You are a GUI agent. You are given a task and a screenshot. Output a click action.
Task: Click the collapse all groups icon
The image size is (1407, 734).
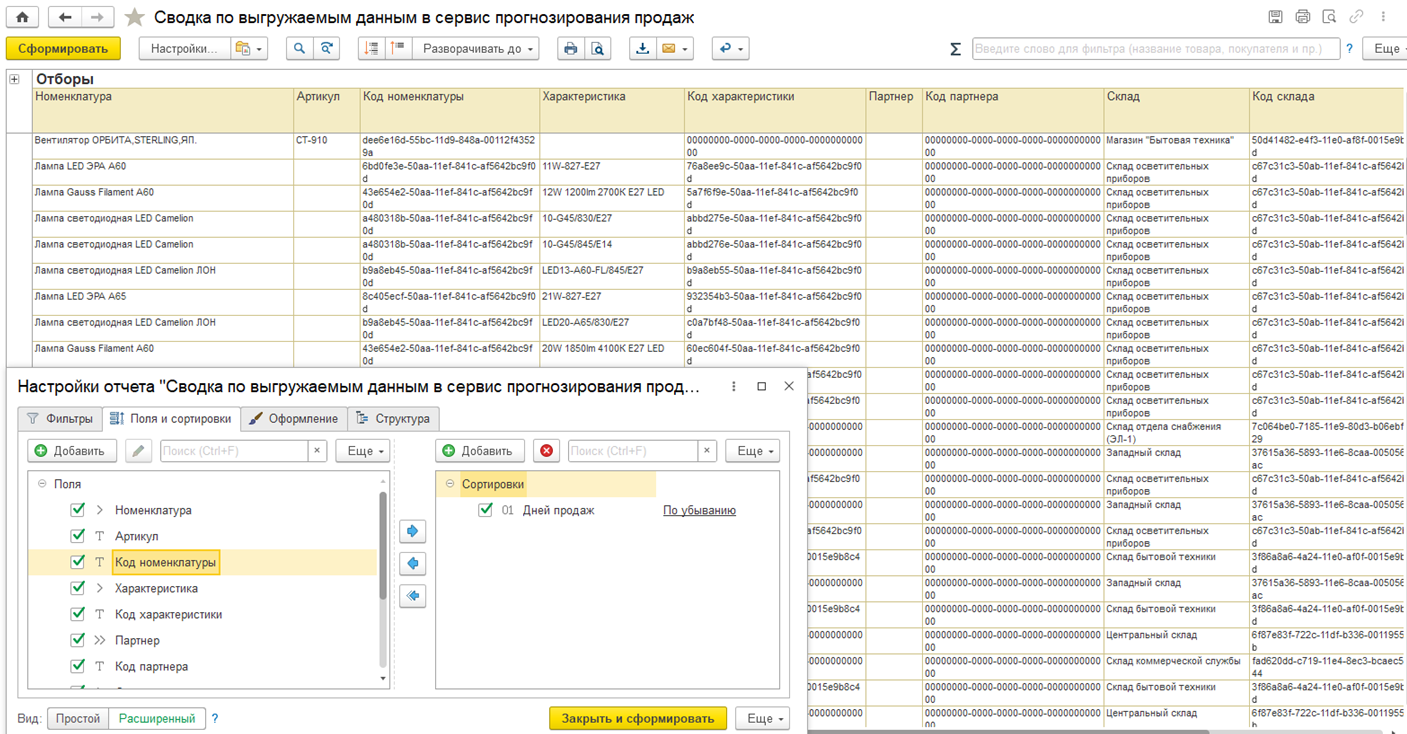click(x=397, y=48)
